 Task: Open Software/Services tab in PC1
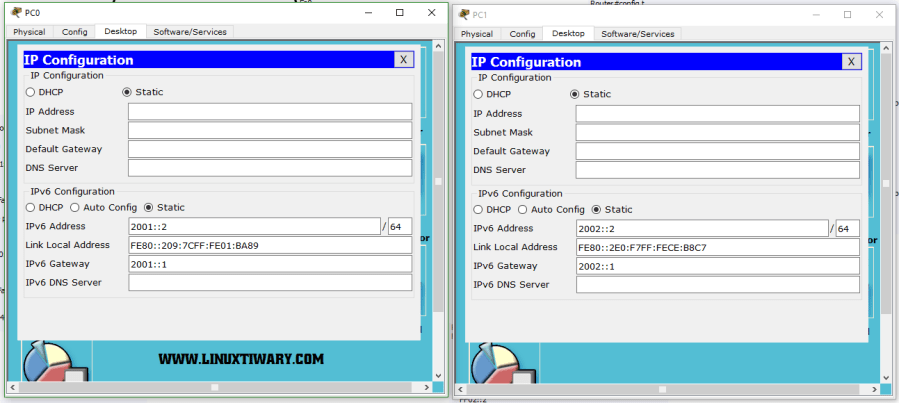(638, 34)
